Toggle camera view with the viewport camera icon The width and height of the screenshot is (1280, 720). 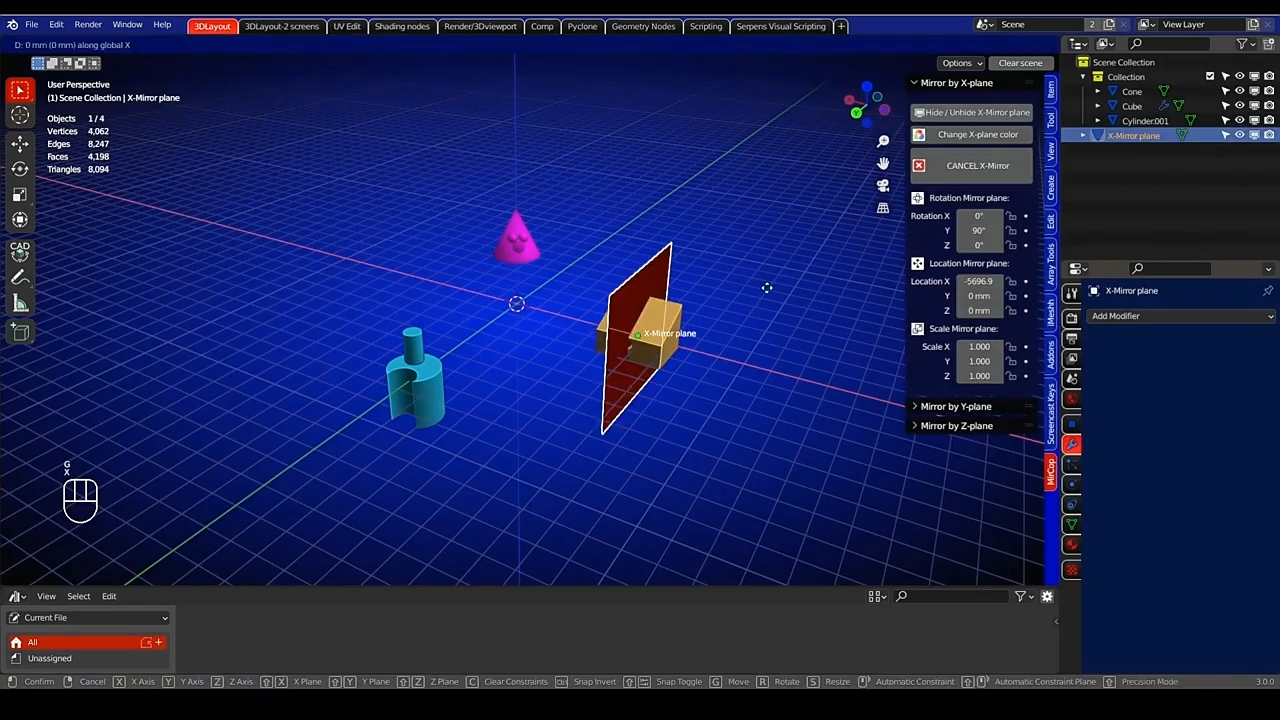coord(883,186)
